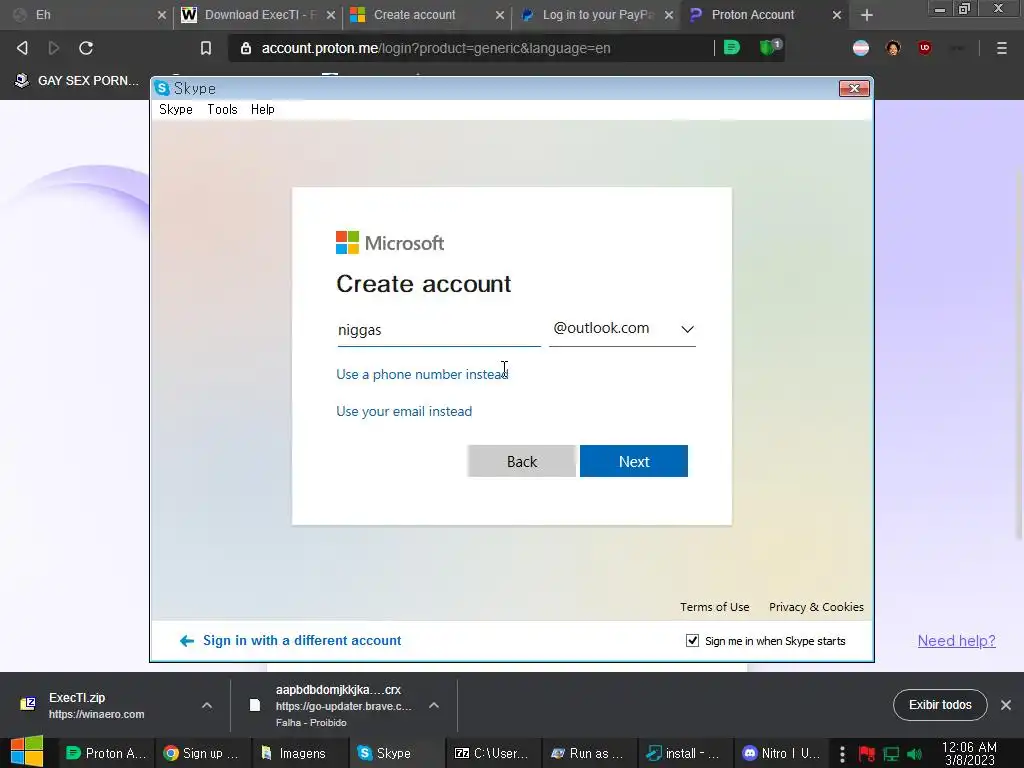Image resolution: width=1024 pixels, height=768 pixels.
Task: Click 'Use your email instead' link
Action: [x=404, y=411]
